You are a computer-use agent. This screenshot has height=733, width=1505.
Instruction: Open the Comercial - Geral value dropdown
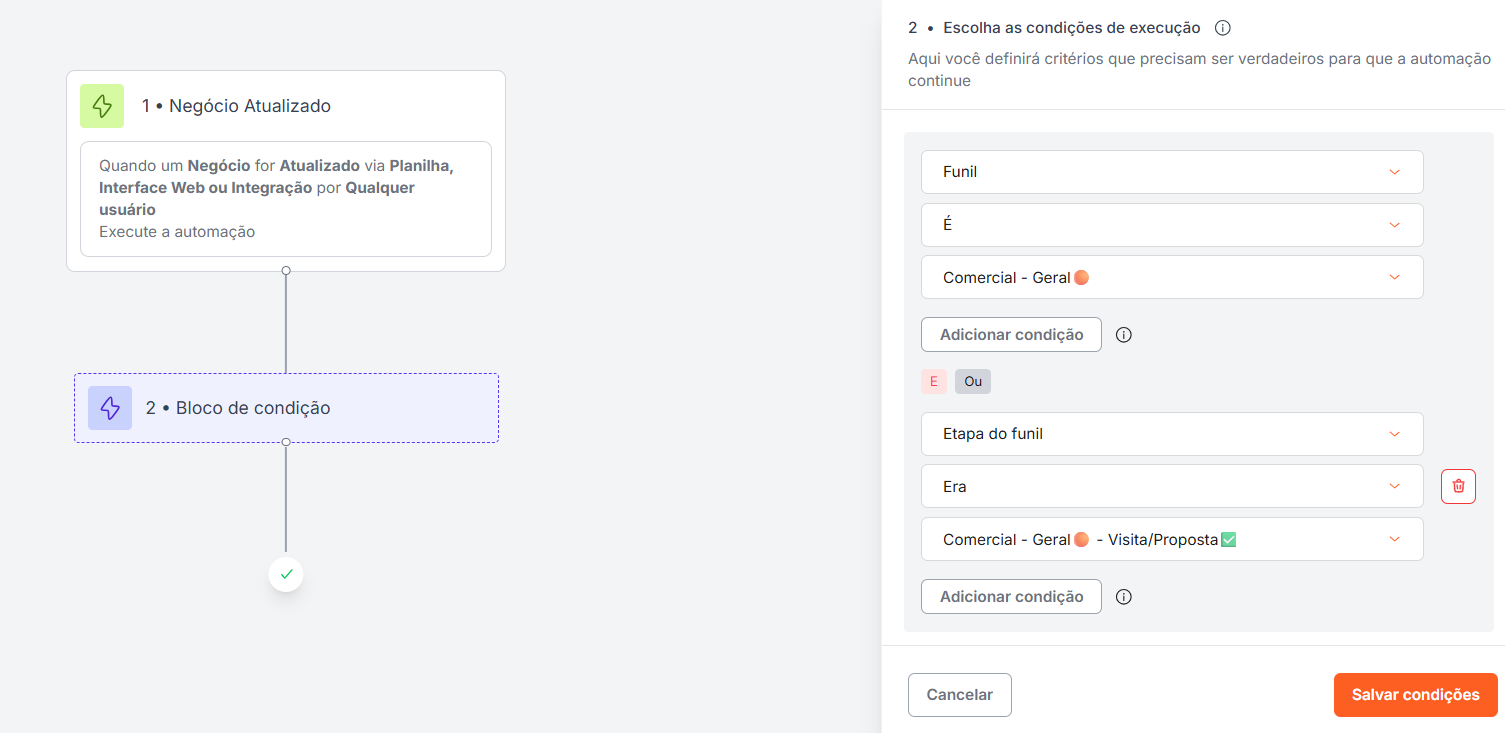coord(1172,277)
